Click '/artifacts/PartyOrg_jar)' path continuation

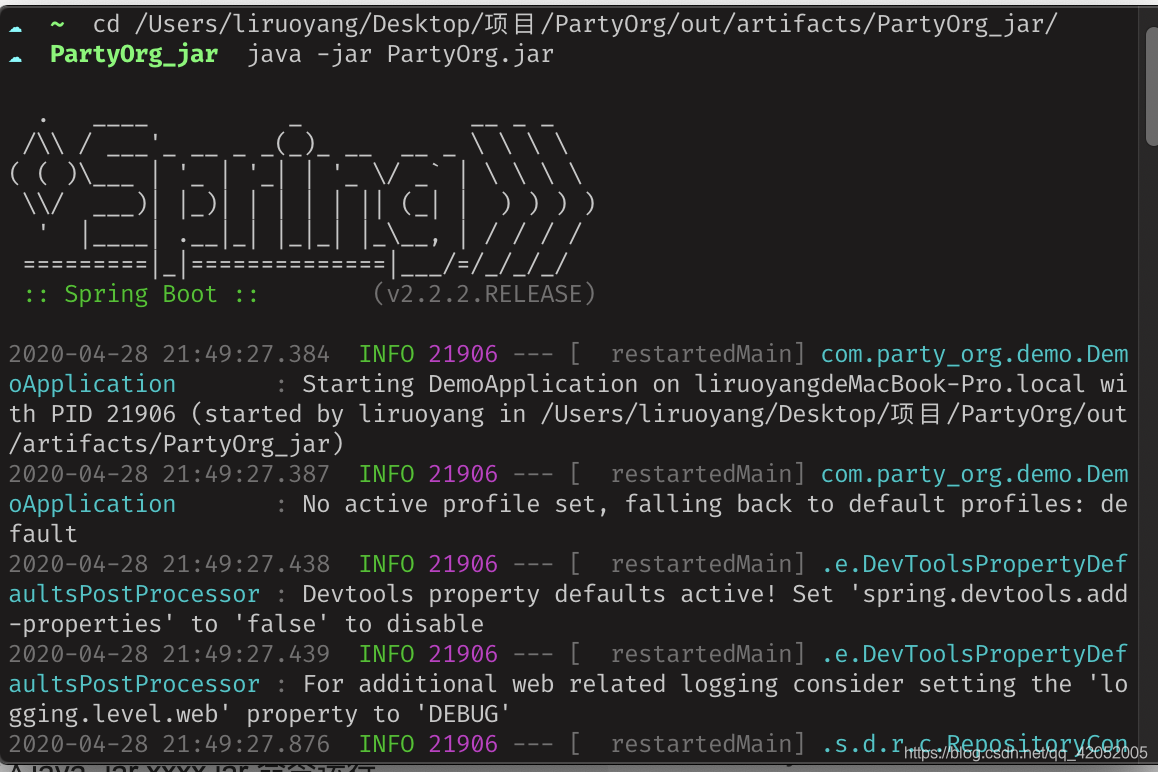[177, 444]
